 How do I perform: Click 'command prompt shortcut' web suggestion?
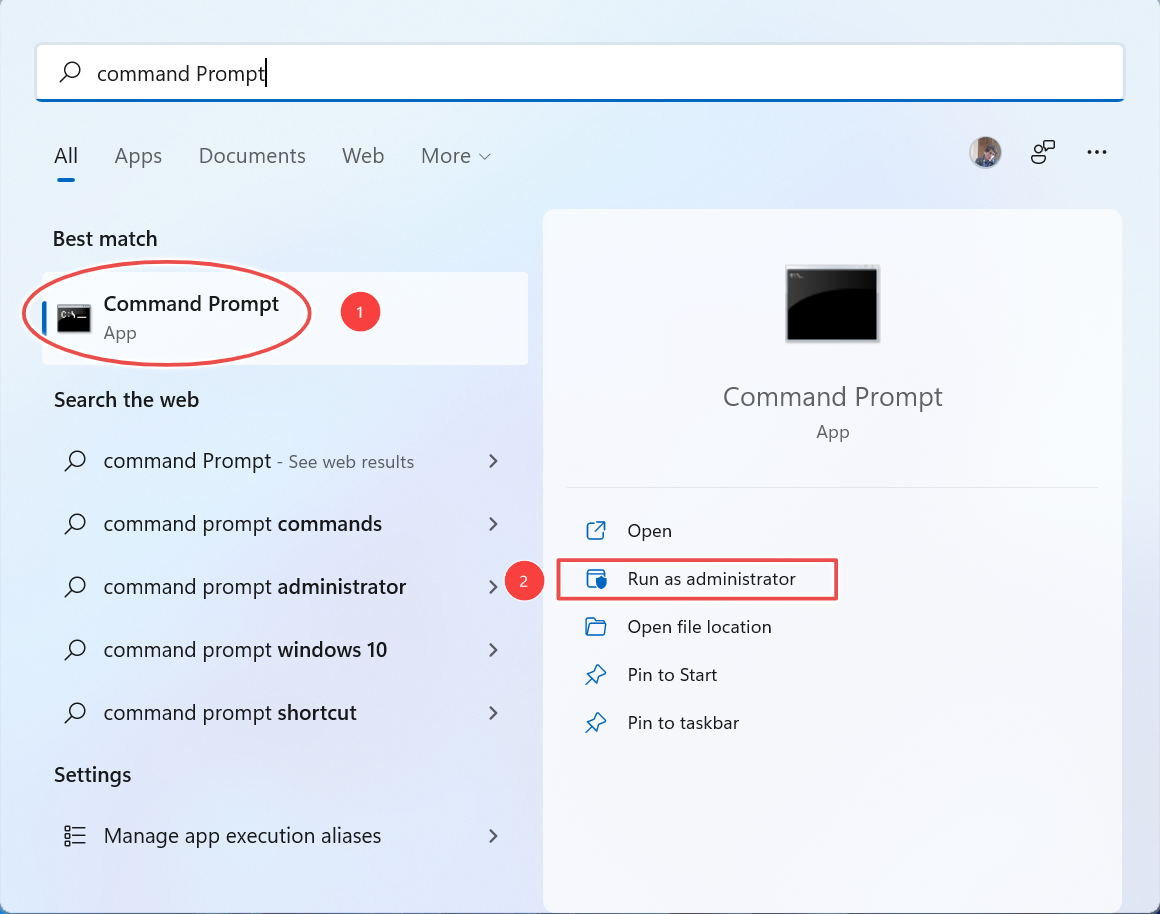coord(230,713)
